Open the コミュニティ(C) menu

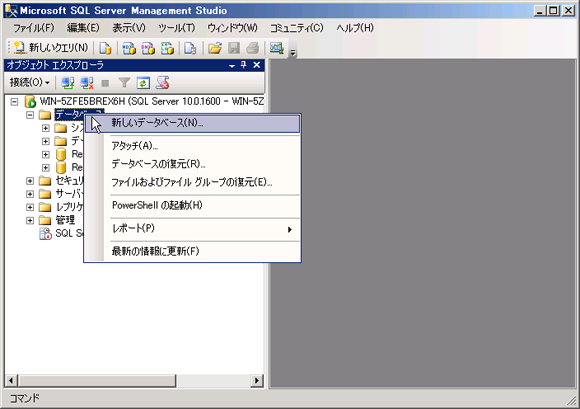tap(296, 28)
